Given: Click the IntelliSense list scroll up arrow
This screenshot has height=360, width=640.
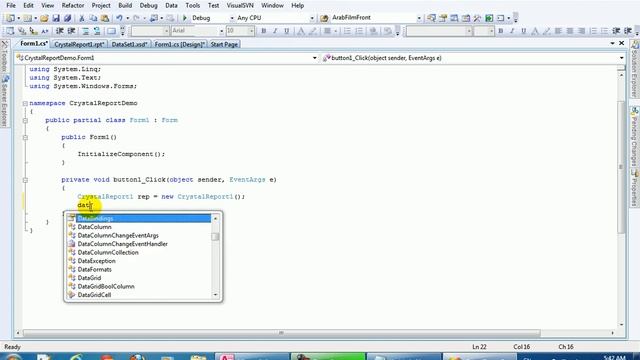Looking at the screenshot, I should pos(216,219).
